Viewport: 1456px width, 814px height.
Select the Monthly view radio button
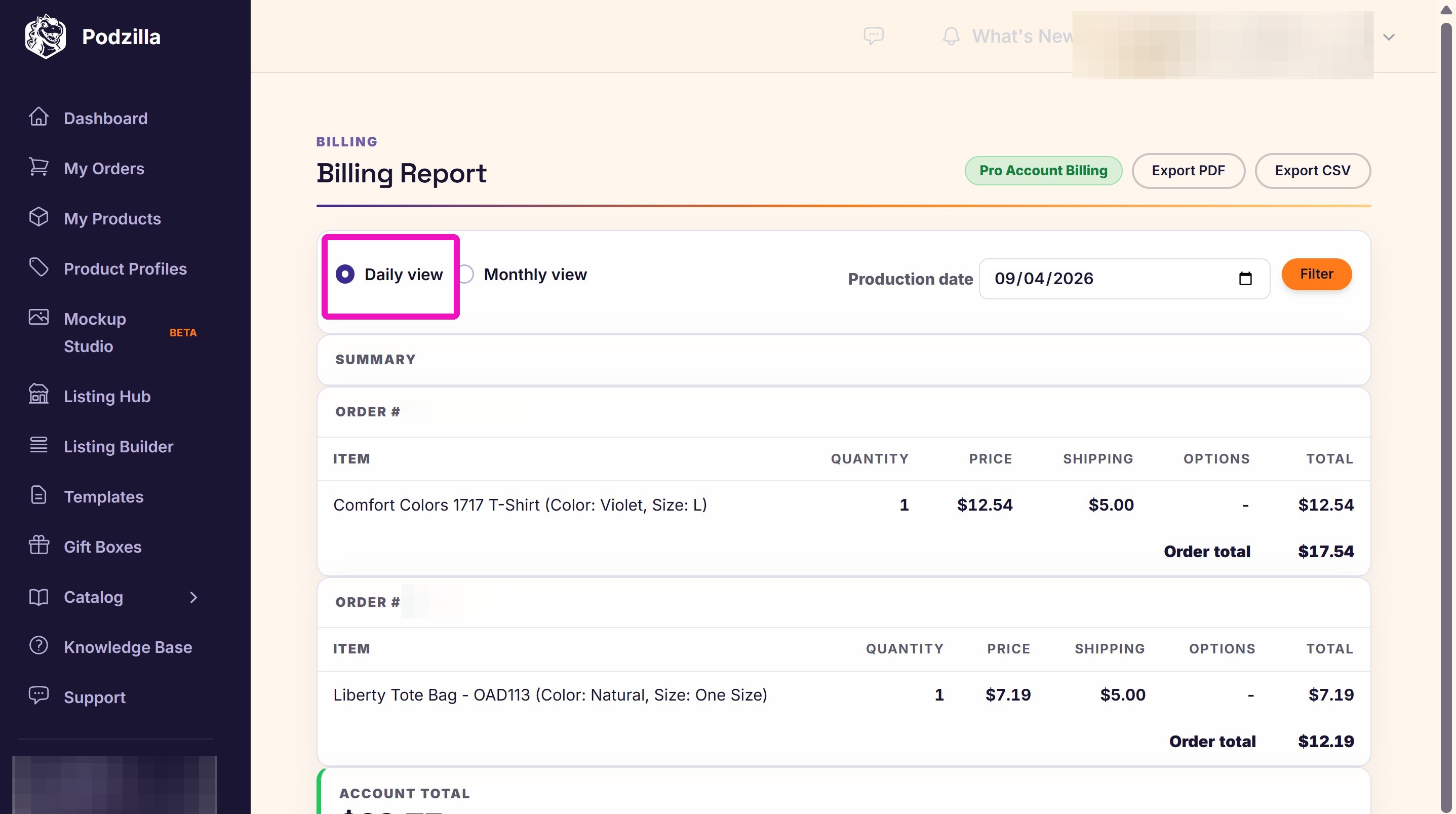click(x=466, y=274)
